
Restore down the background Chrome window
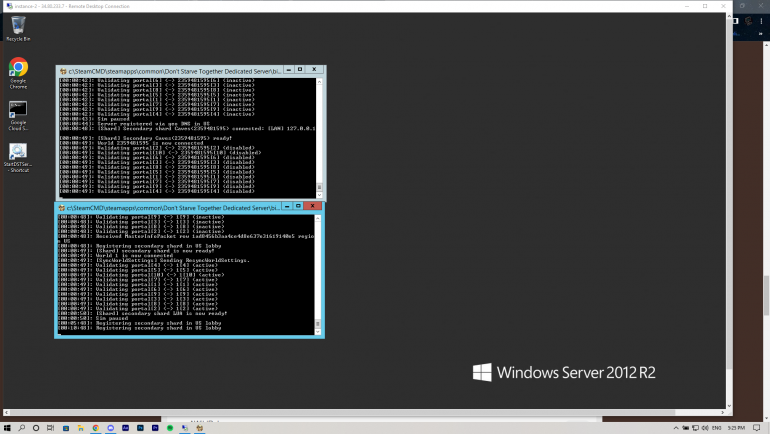click(x=742, y=6)
